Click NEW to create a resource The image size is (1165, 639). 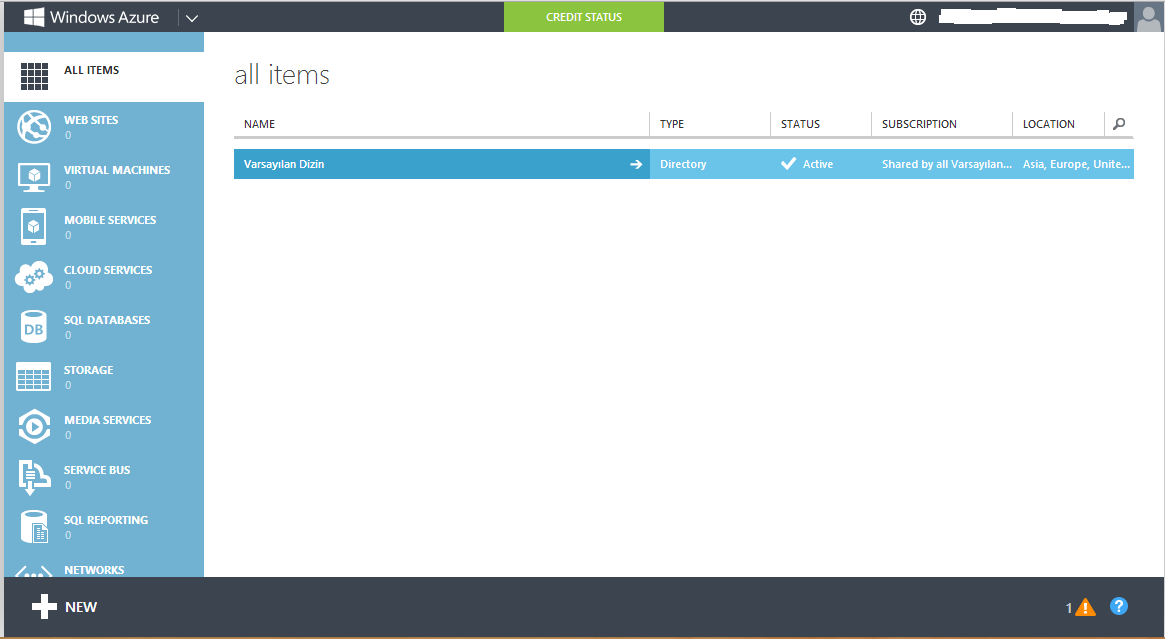coord(62,606)
